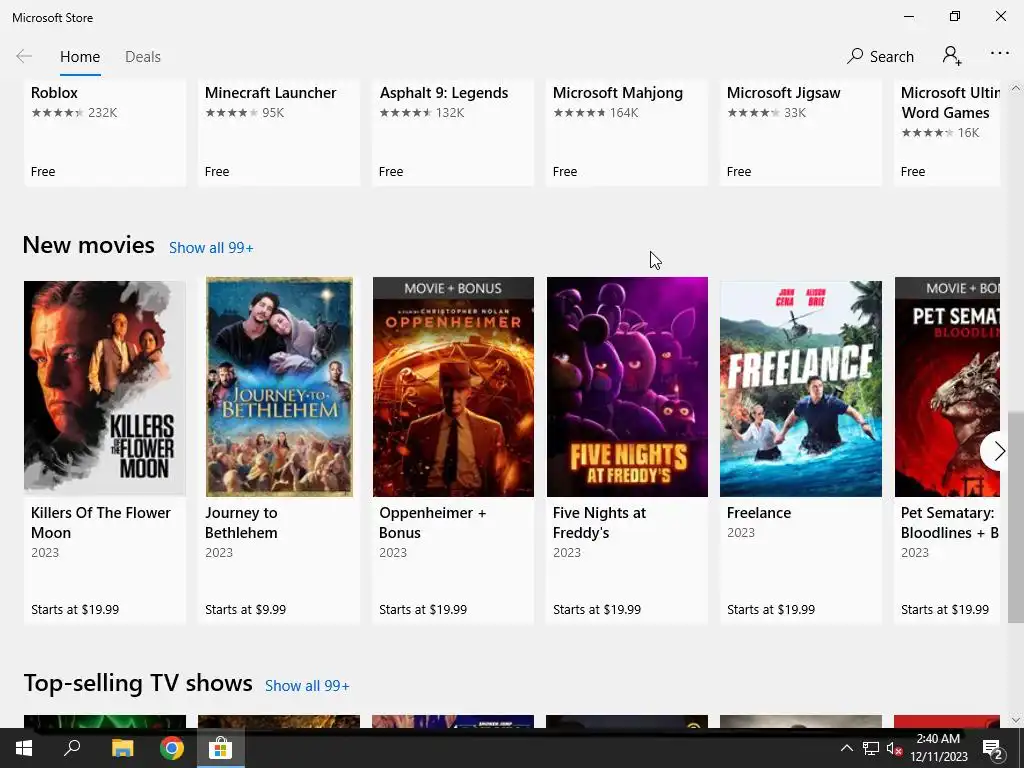
Task: Click the vertical scrollbar thumb
Action: point(1016,517)
